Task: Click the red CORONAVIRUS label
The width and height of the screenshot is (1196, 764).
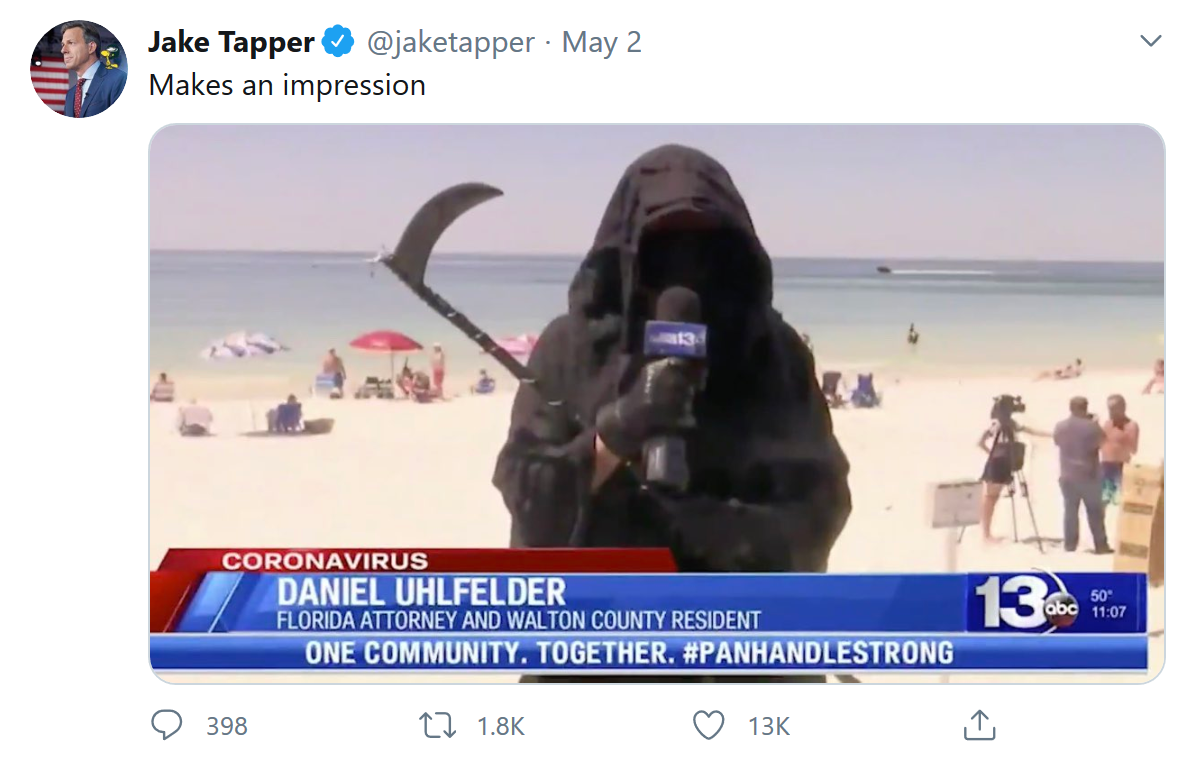Action: pyautogui.click(x=325, y=561)
